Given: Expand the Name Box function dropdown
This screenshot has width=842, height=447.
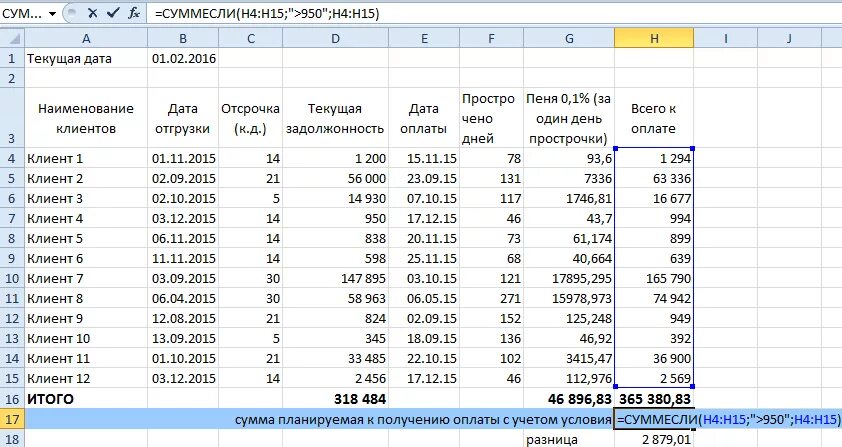Looking at the screenshot, I should click(x=53, y=14).
